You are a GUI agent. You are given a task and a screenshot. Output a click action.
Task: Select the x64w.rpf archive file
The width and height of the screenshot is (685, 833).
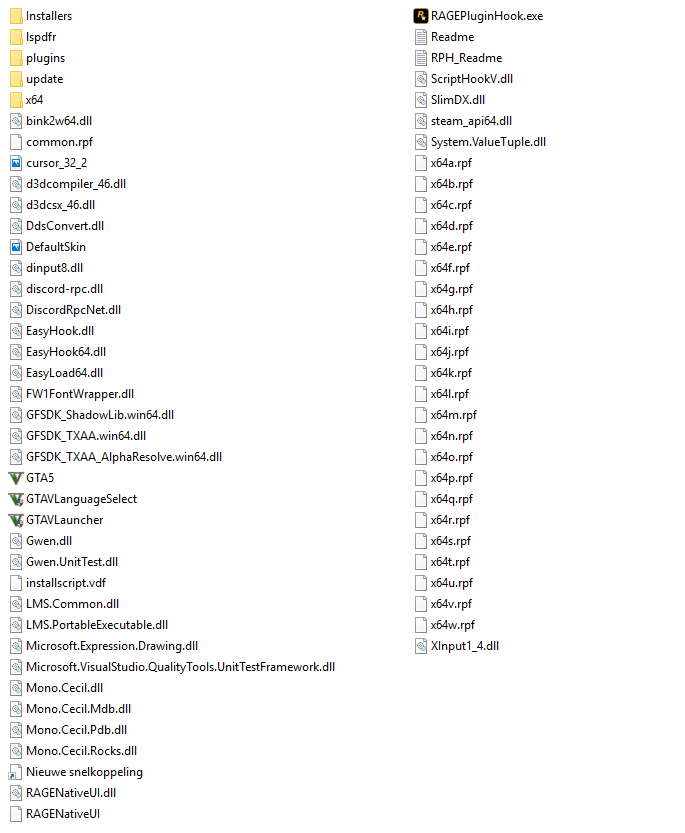click(445, 625)
